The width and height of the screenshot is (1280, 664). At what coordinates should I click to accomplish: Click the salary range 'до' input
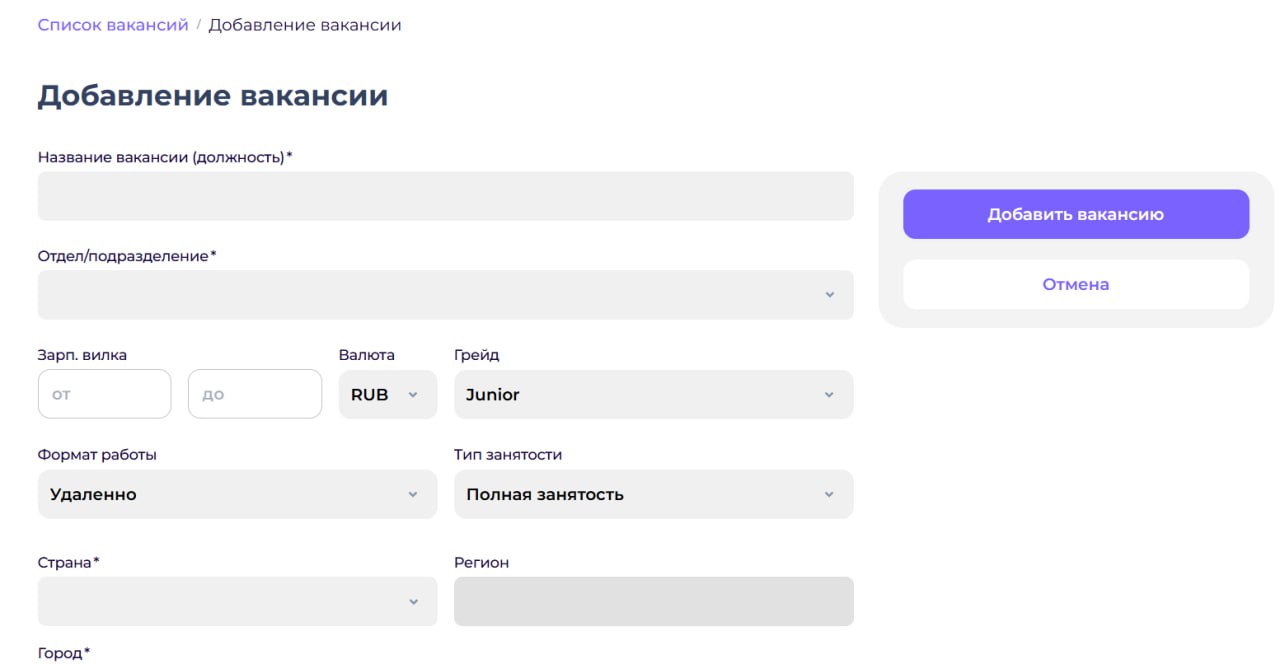click(x=254, y=394)
